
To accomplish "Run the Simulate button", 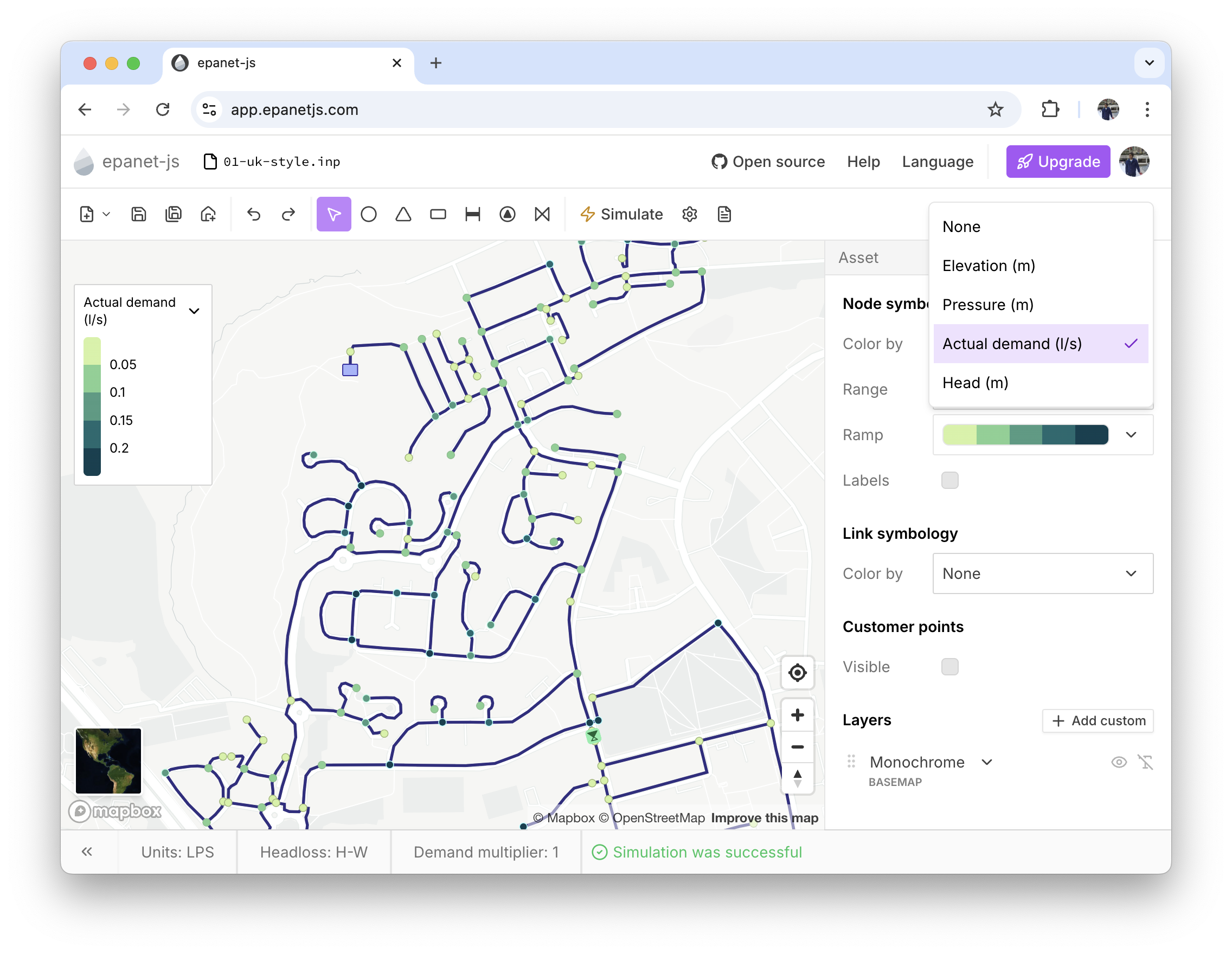I will [621, 214].
